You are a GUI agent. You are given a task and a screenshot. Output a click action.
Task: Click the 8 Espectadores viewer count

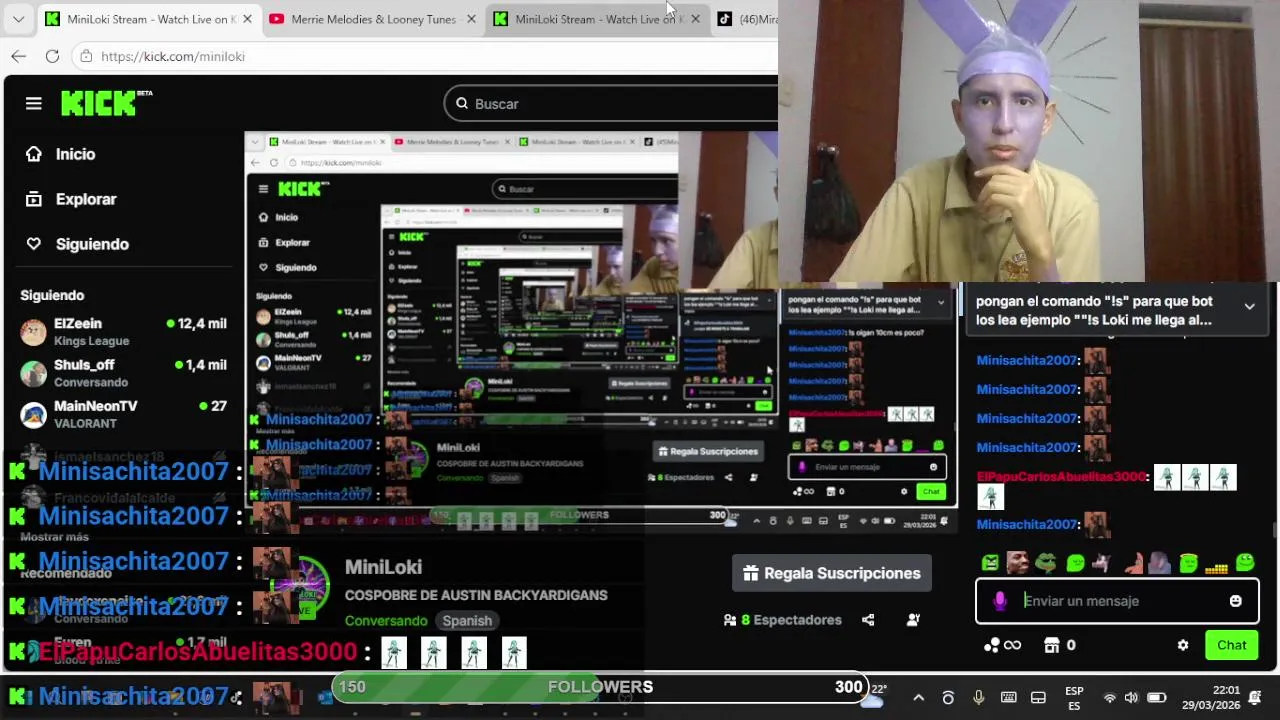[783, 620]
